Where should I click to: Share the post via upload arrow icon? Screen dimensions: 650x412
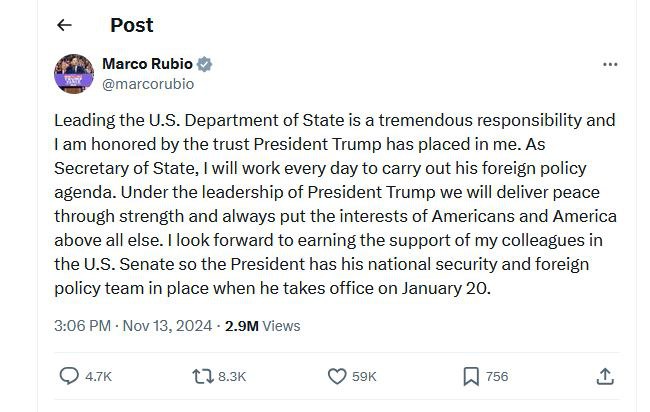(x=605, y=376)
